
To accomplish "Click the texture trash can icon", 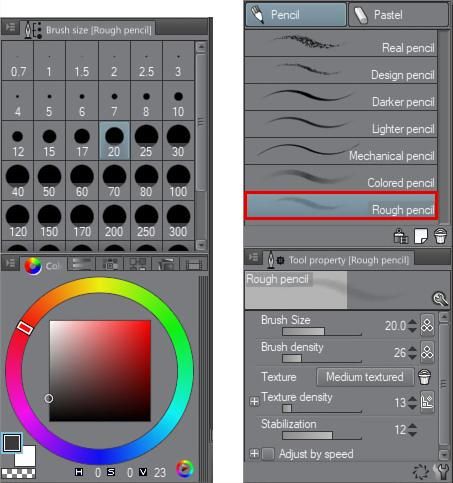I will tap(425, 377).
